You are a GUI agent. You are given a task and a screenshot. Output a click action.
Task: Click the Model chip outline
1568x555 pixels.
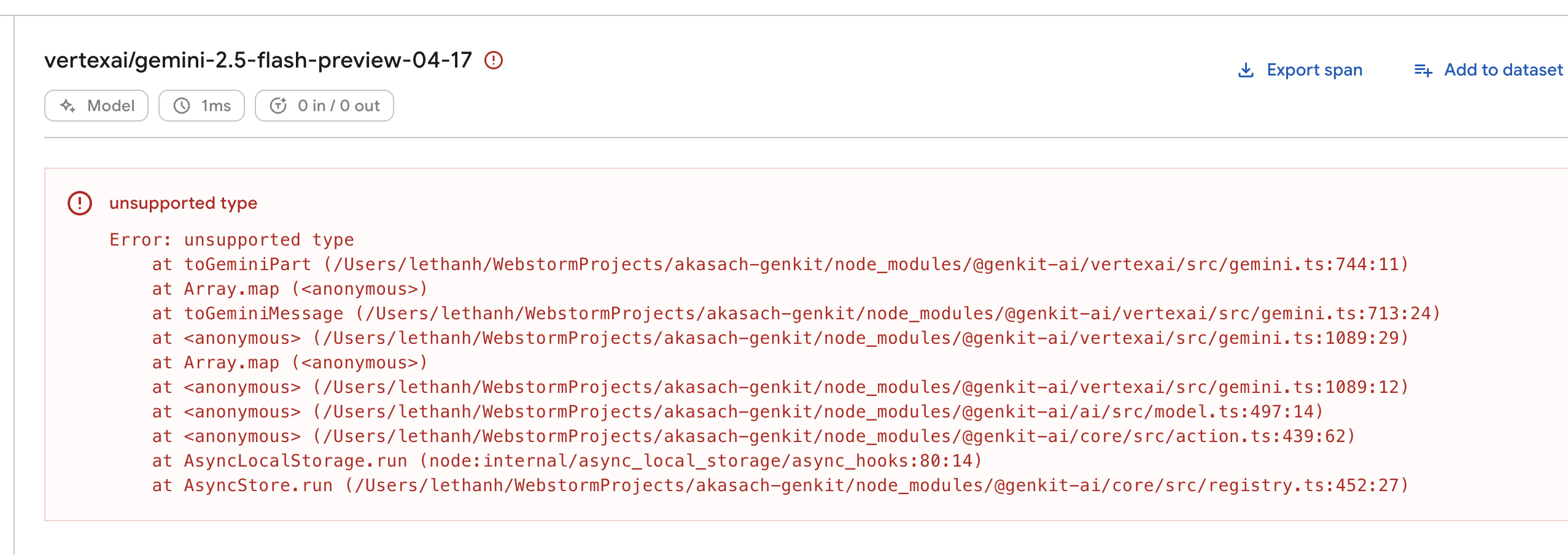pyautogui.click(x=96, y=105)
